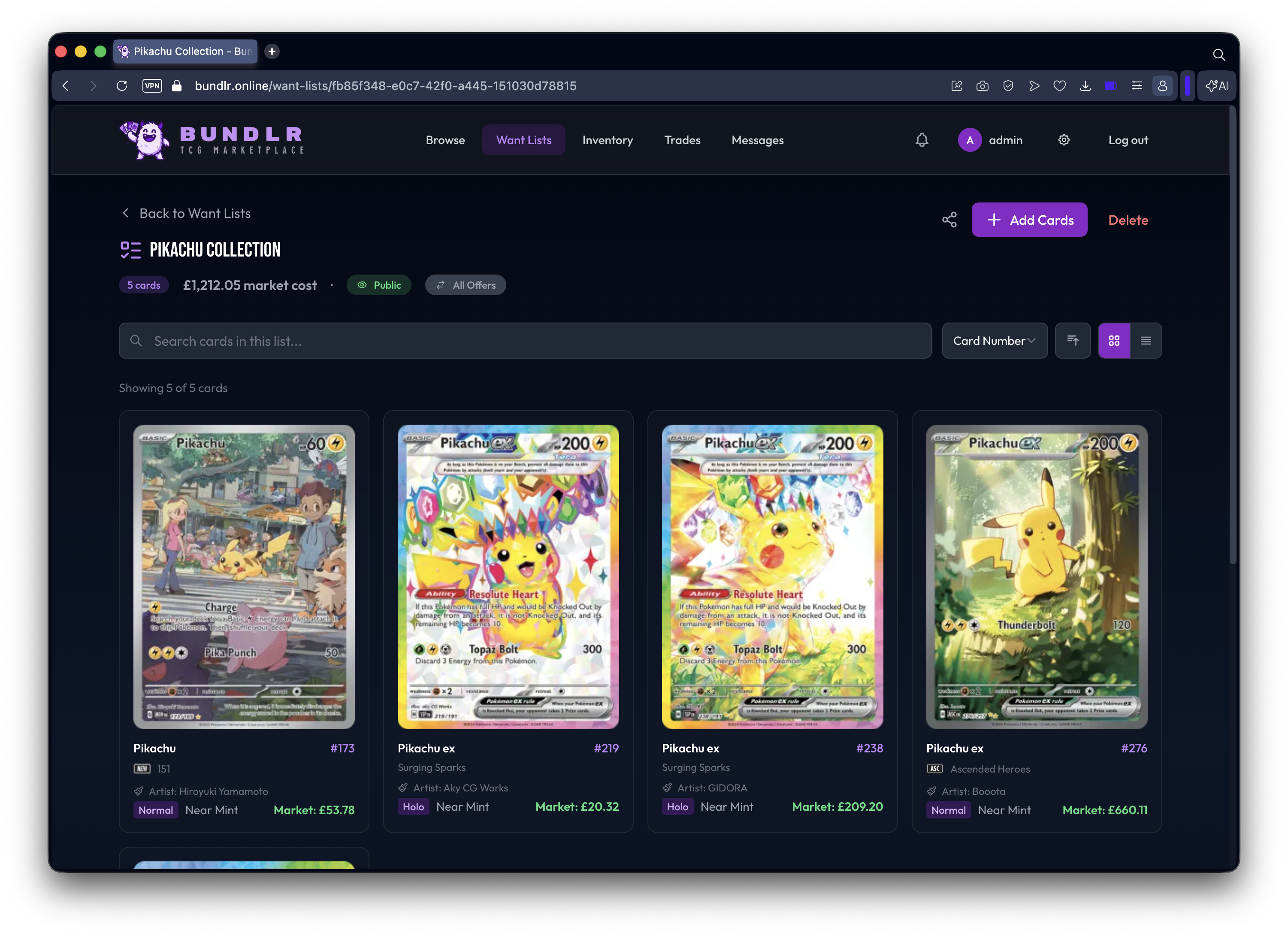Select the Want Lists nav item
The image size is (1288, 936).
point(523,140)
